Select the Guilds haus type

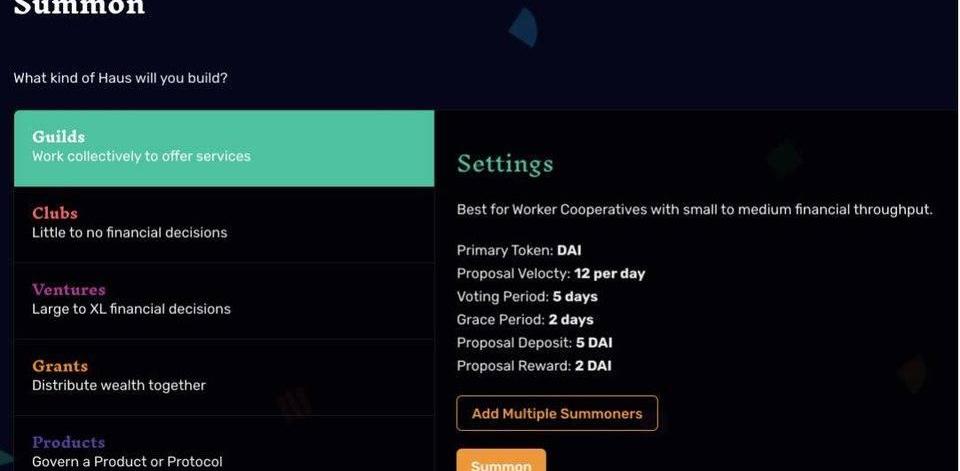(x=223, y=147)
